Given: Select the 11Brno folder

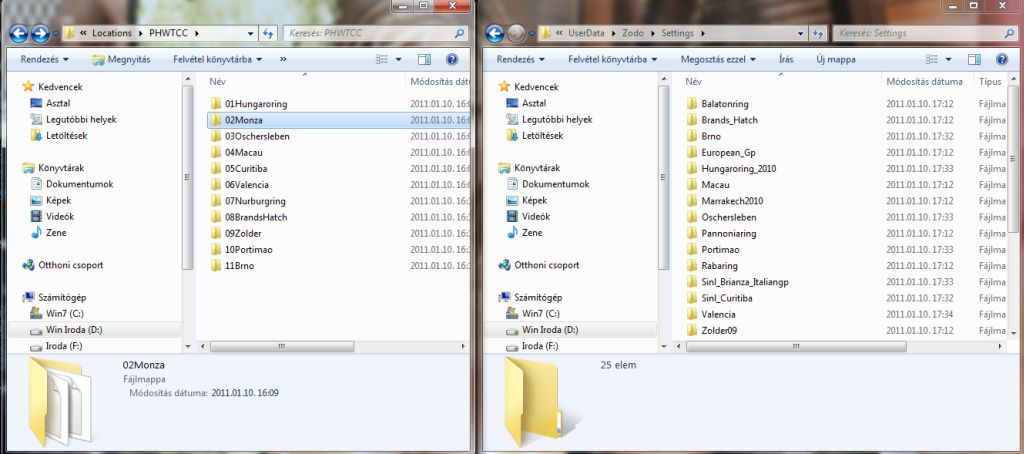Looking at the screenshot, I should click(239, 266).
